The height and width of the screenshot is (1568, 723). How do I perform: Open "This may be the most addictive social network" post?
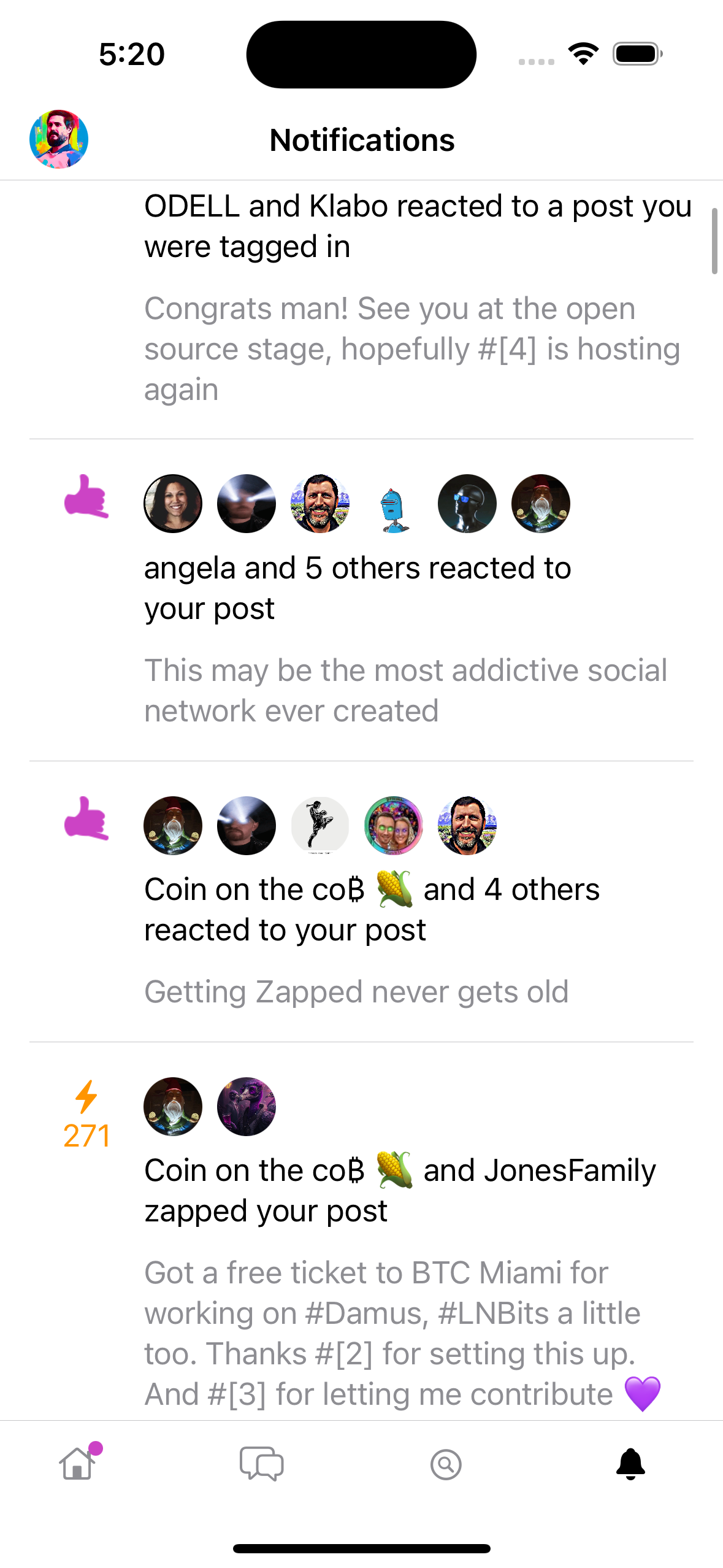click(405, 690)
